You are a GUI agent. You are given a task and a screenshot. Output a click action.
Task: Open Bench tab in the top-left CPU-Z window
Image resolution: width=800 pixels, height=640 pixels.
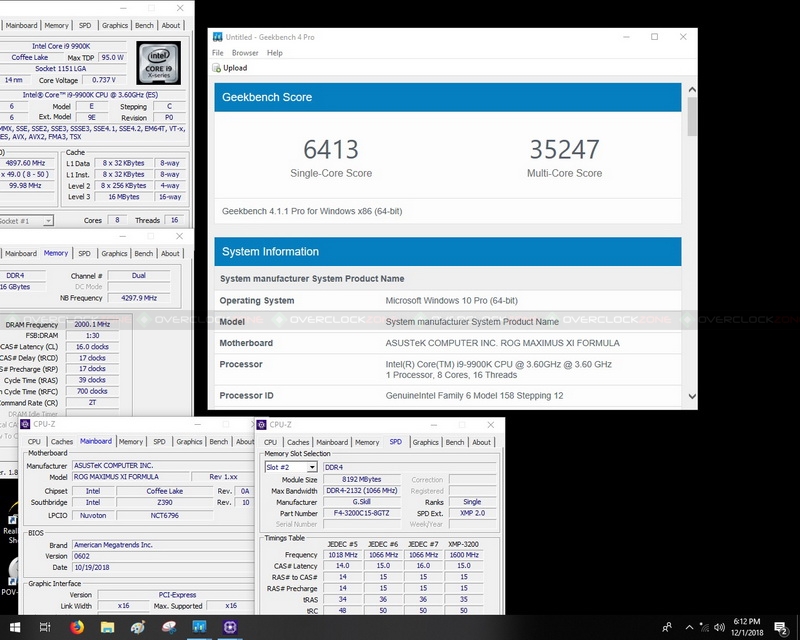point(144,25)
